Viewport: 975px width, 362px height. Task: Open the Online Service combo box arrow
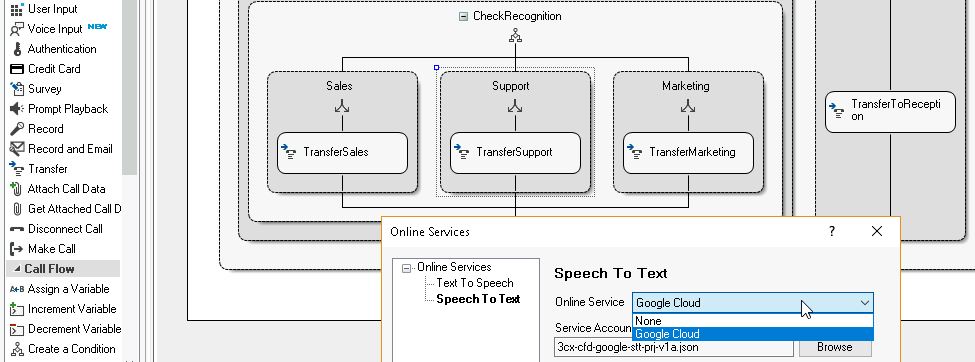(x=864, y=303)
